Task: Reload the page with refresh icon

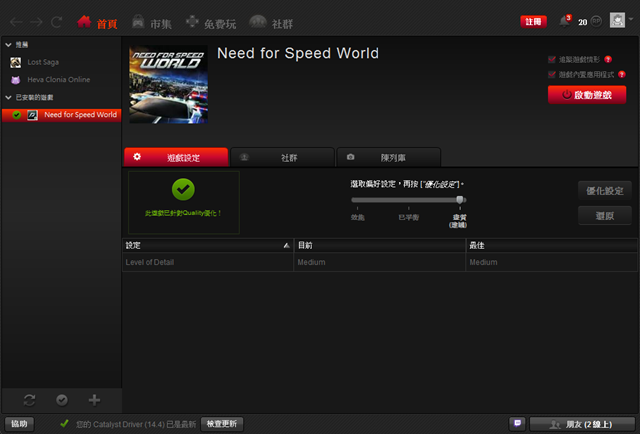Action: pyautogui.click(x=56, y=22)
